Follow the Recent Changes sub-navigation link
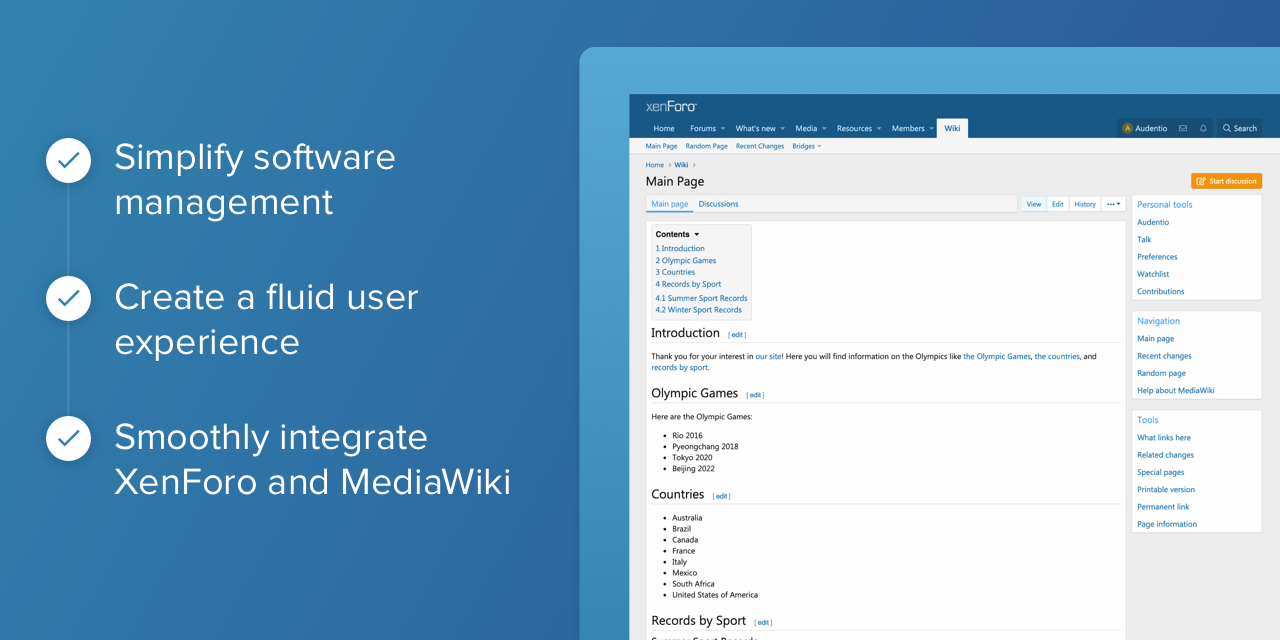 point(760,146)
